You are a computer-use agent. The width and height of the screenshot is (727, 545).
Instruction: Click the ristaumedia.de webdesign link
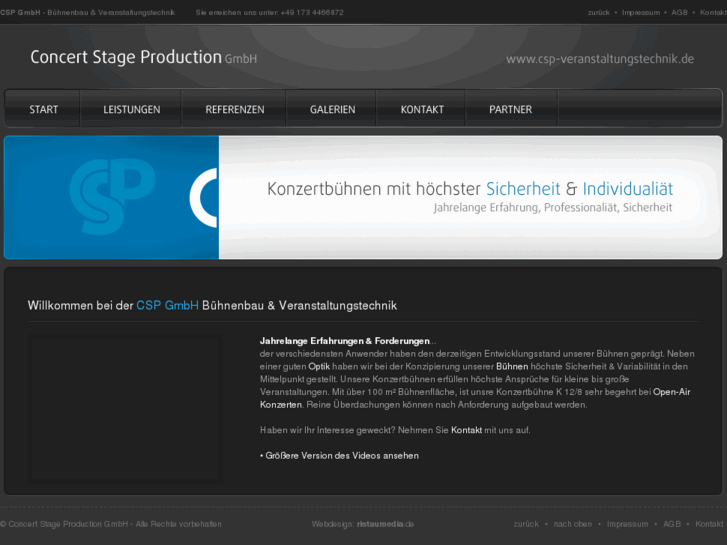pyautogui.click(x=385, y=524)
